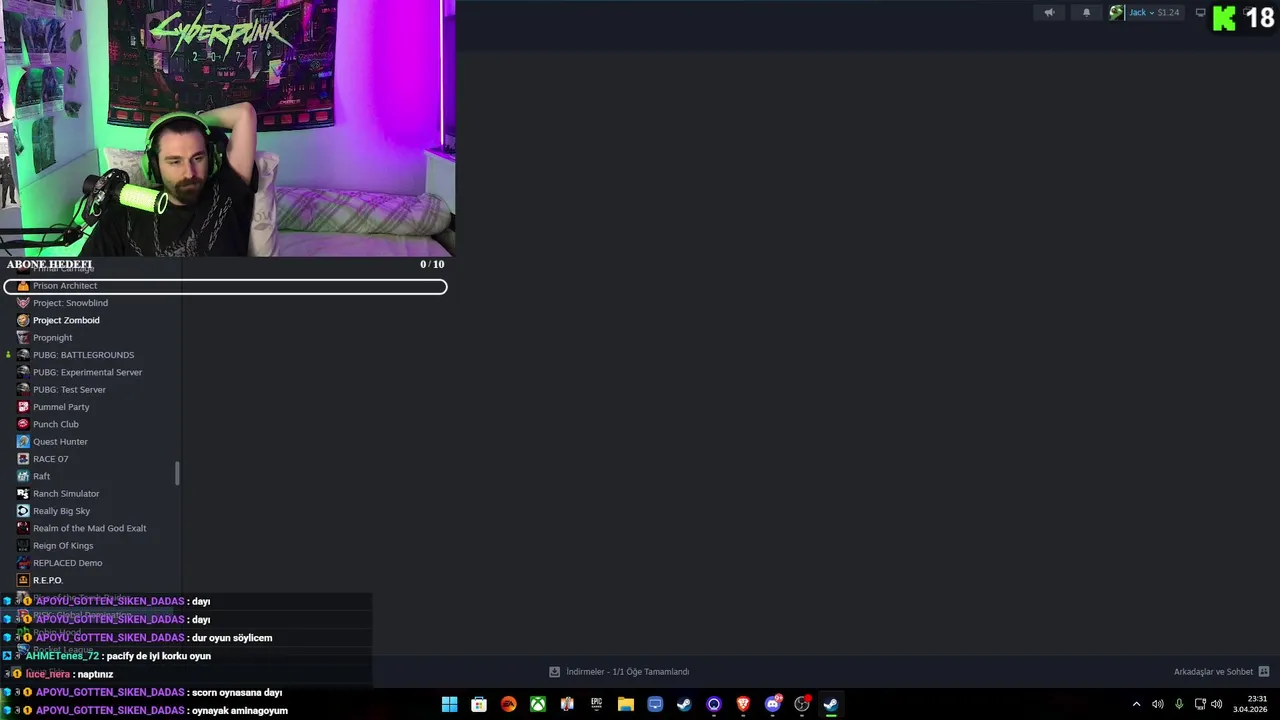Open Arkadaşlar ve Sohbet panel
This screenshot has height=720, width=1280.
point(1221,672)
